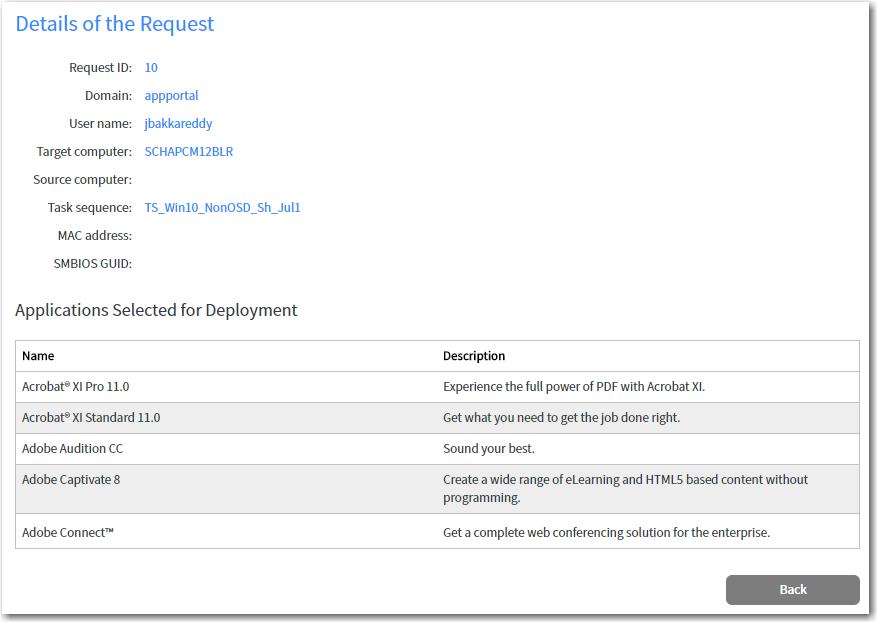Open the Request ID 10 link
877x622 pixels.
tap(150, 67)
